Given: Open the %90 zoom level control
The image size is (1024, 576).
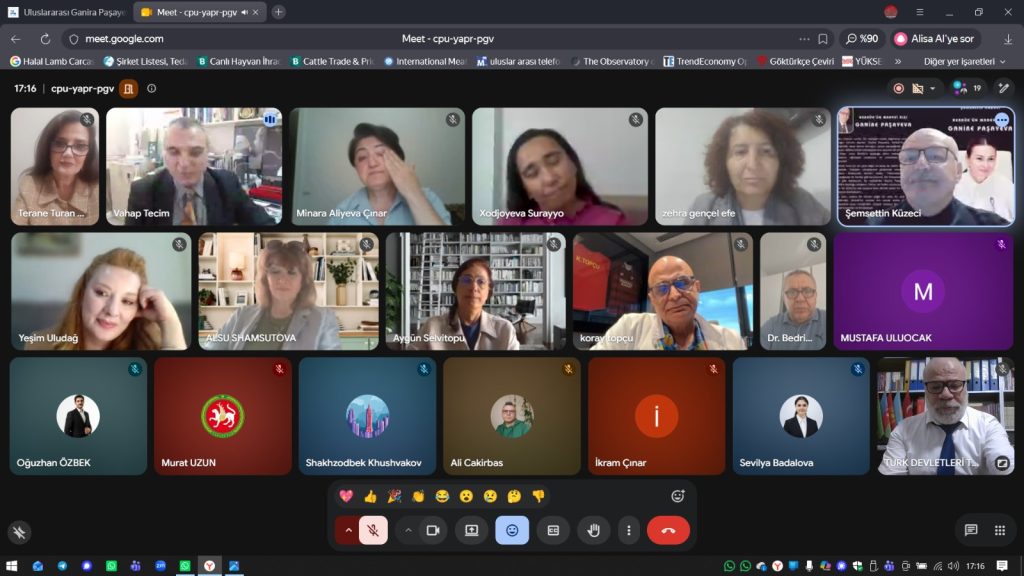Looking at the screenshot, I should tap(862, 39).
